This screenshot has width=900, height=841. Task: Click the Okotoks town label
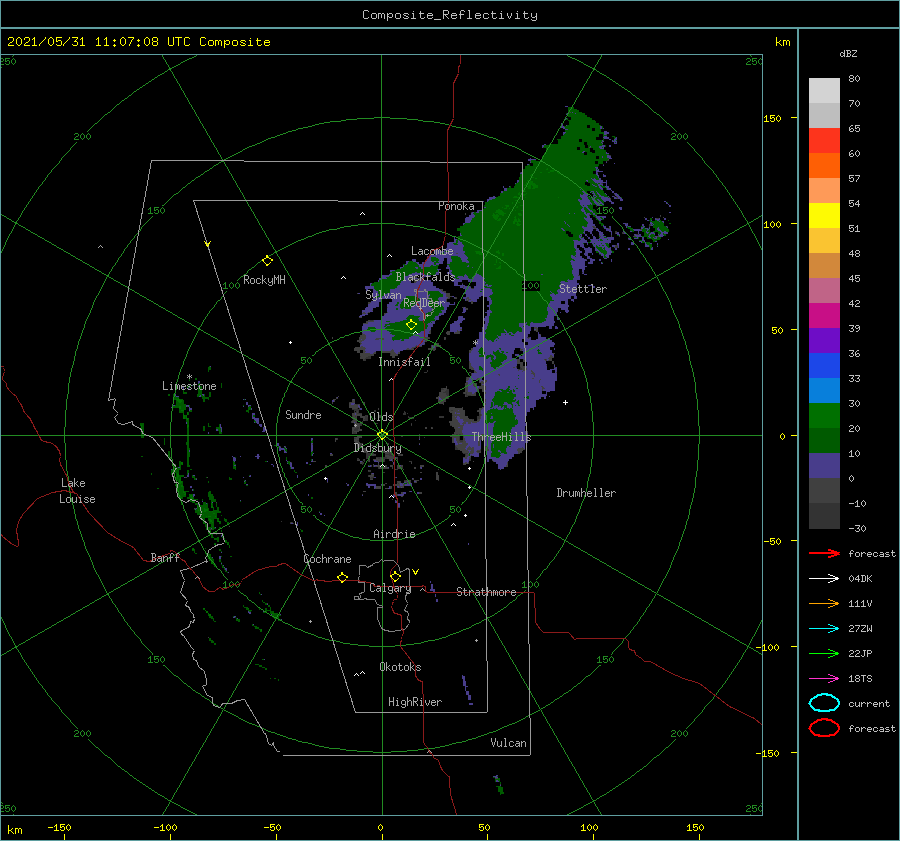[400, 667]
